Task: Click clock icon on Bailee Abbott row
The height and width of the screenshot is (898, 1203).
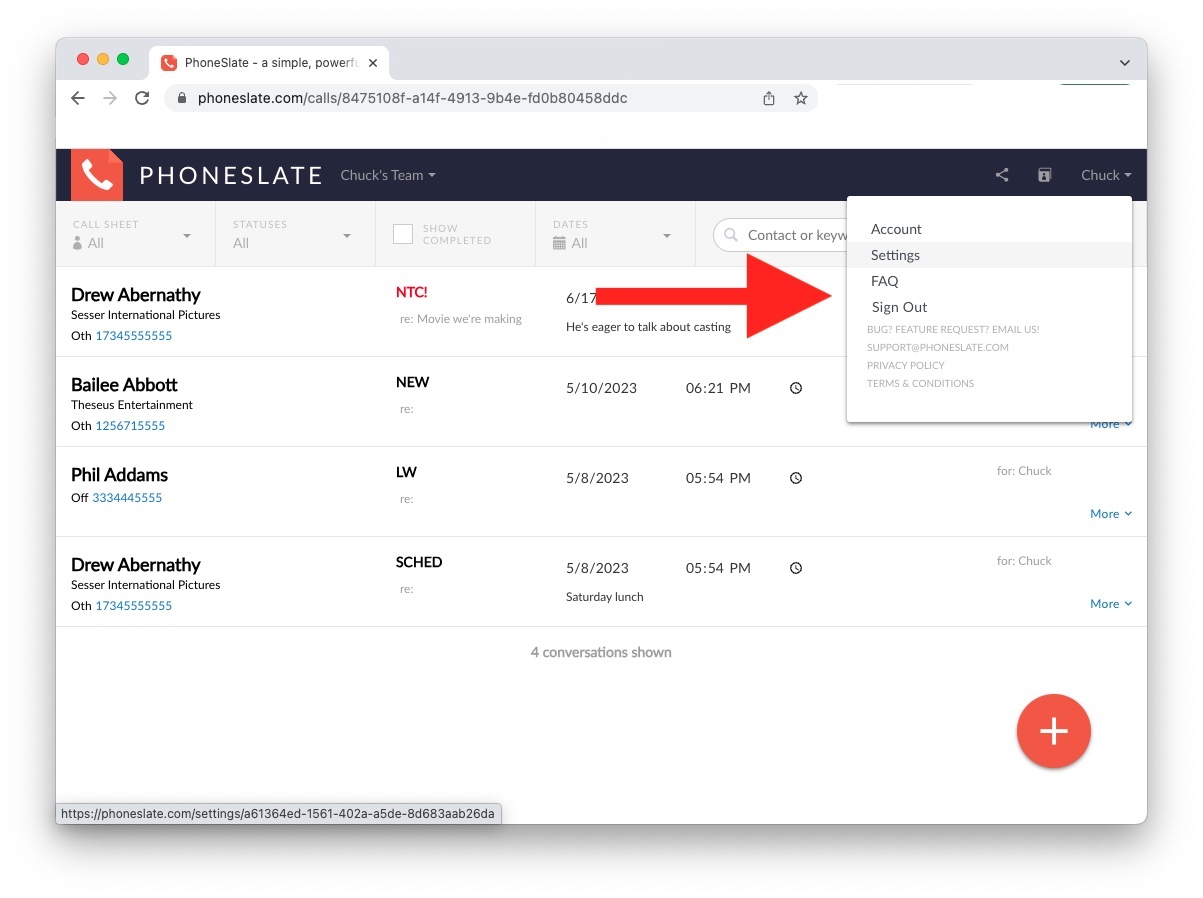Action: coord(796,388)
